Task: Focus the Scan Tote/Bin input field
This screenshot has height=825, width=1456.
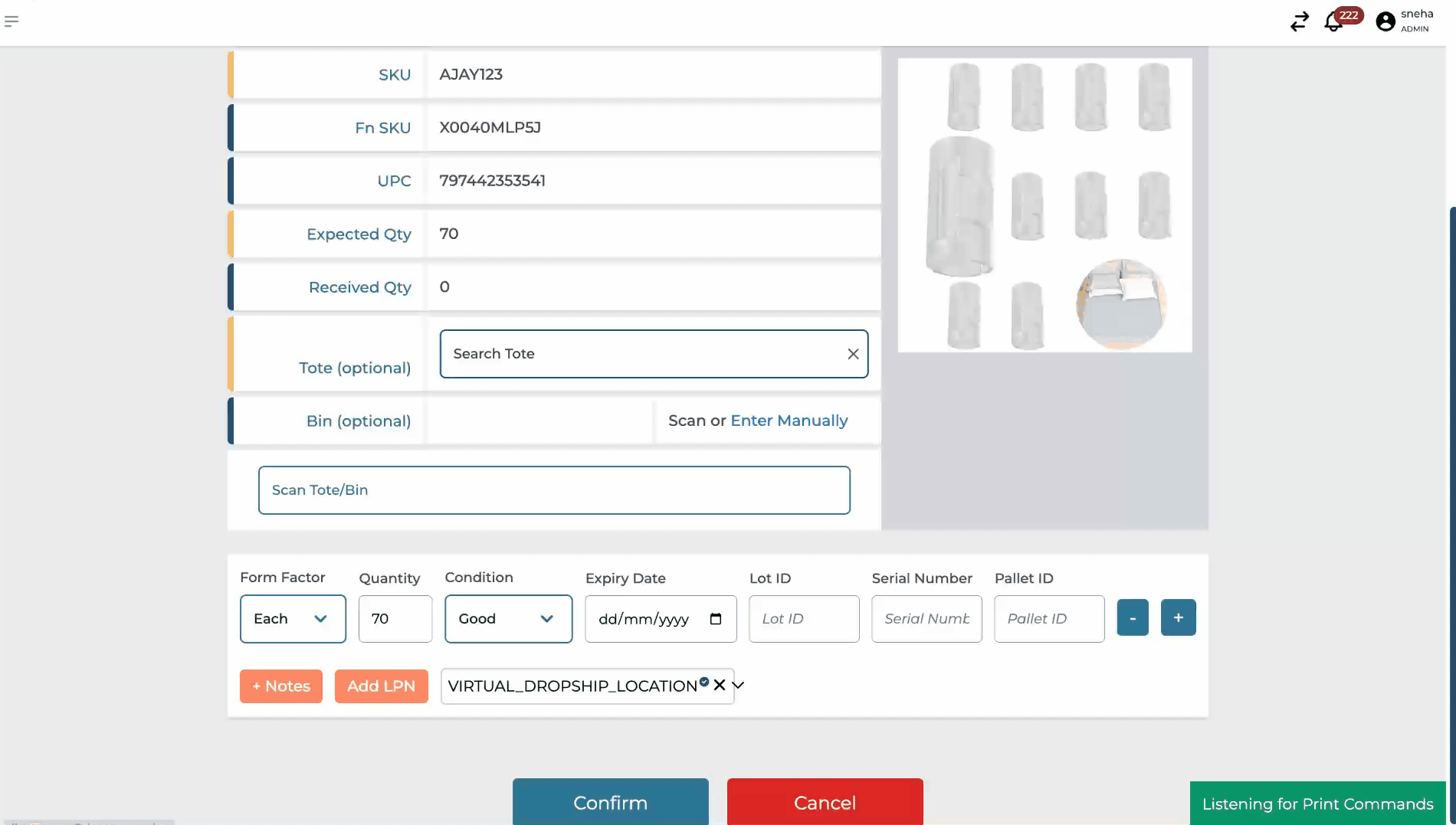Action: tap(554, 490)
